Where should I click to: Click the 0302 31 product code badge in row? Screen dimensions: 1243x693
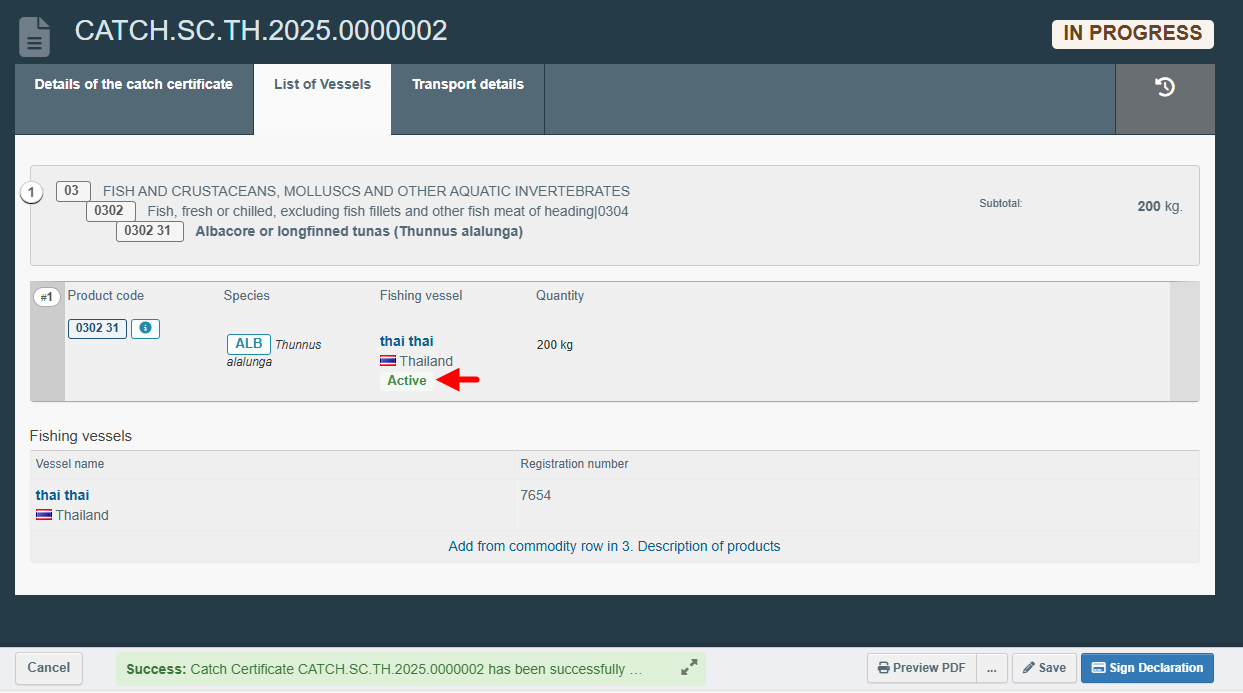point(97,328)
